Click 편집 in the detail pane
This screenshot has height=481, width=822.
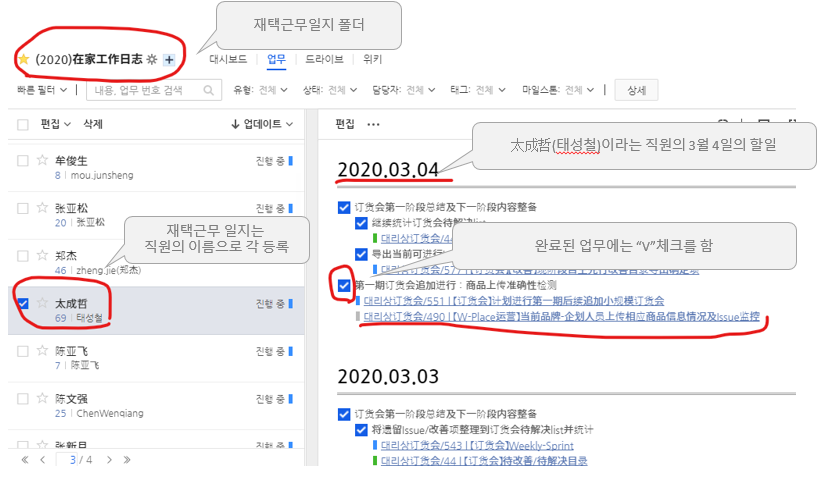tap(345, 124)
